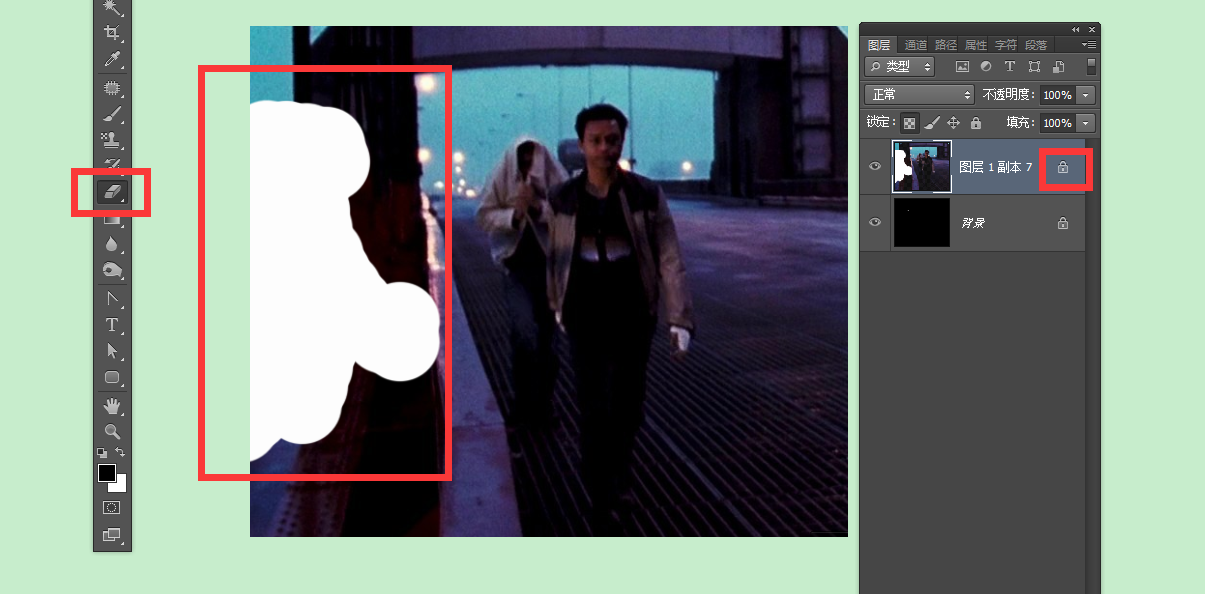
Task: Toggle lock transparent pixels
Action: click(909, 123)
